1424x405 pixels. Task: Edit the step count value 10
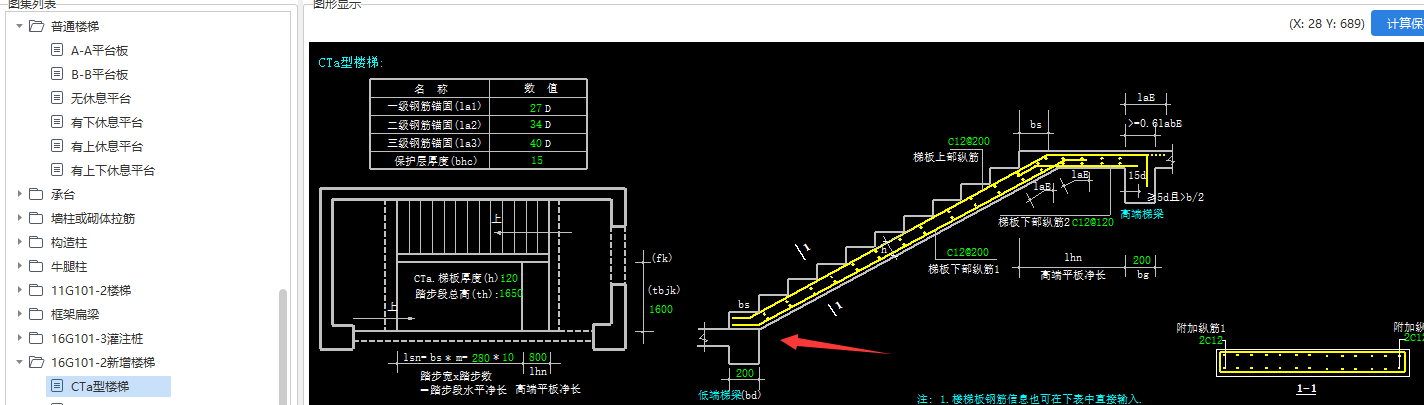tap(507, 358)
